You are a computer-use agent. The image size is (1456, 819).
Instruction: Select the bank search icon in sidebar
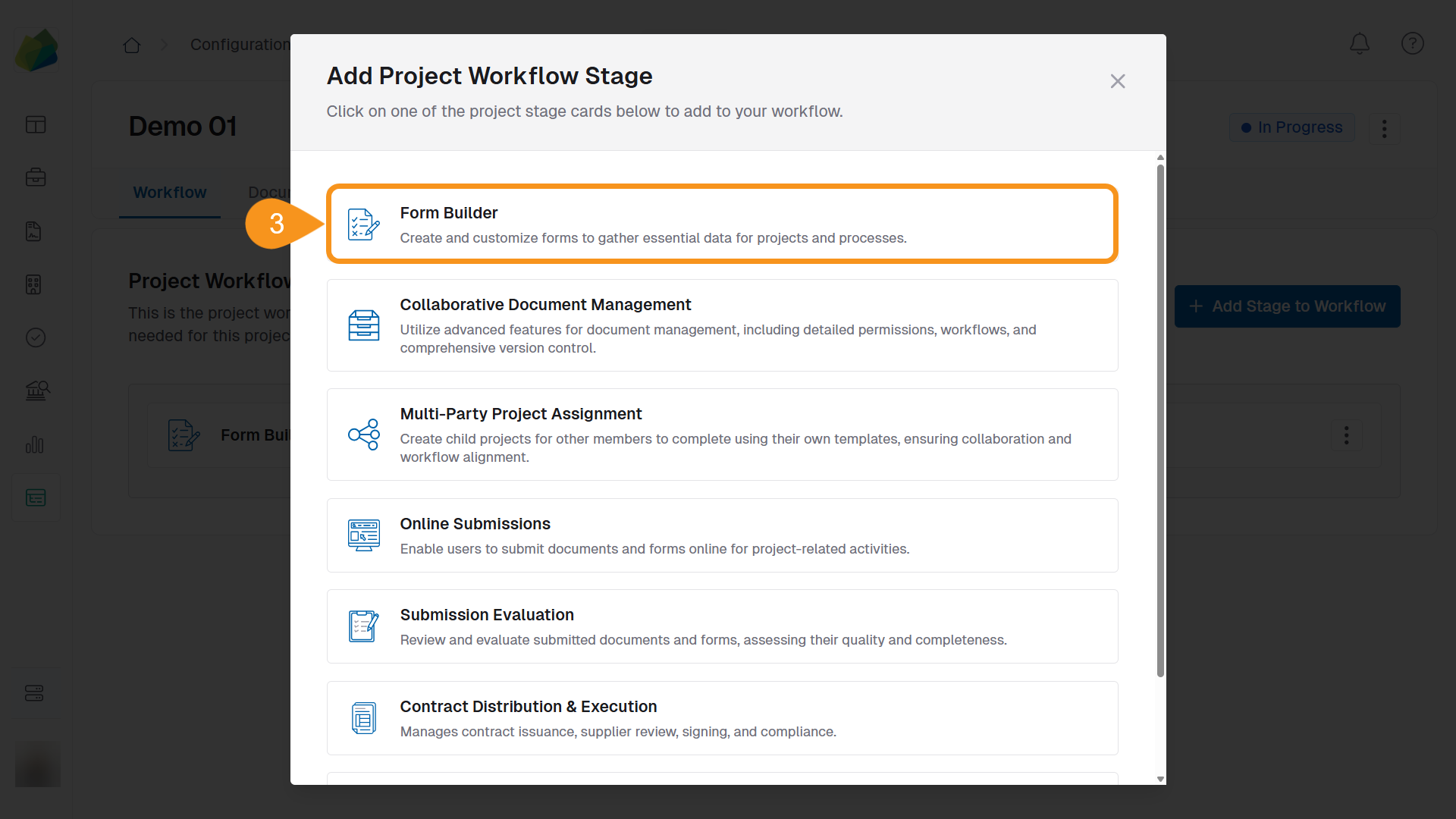pyautogui.click(x=36, y=391)
